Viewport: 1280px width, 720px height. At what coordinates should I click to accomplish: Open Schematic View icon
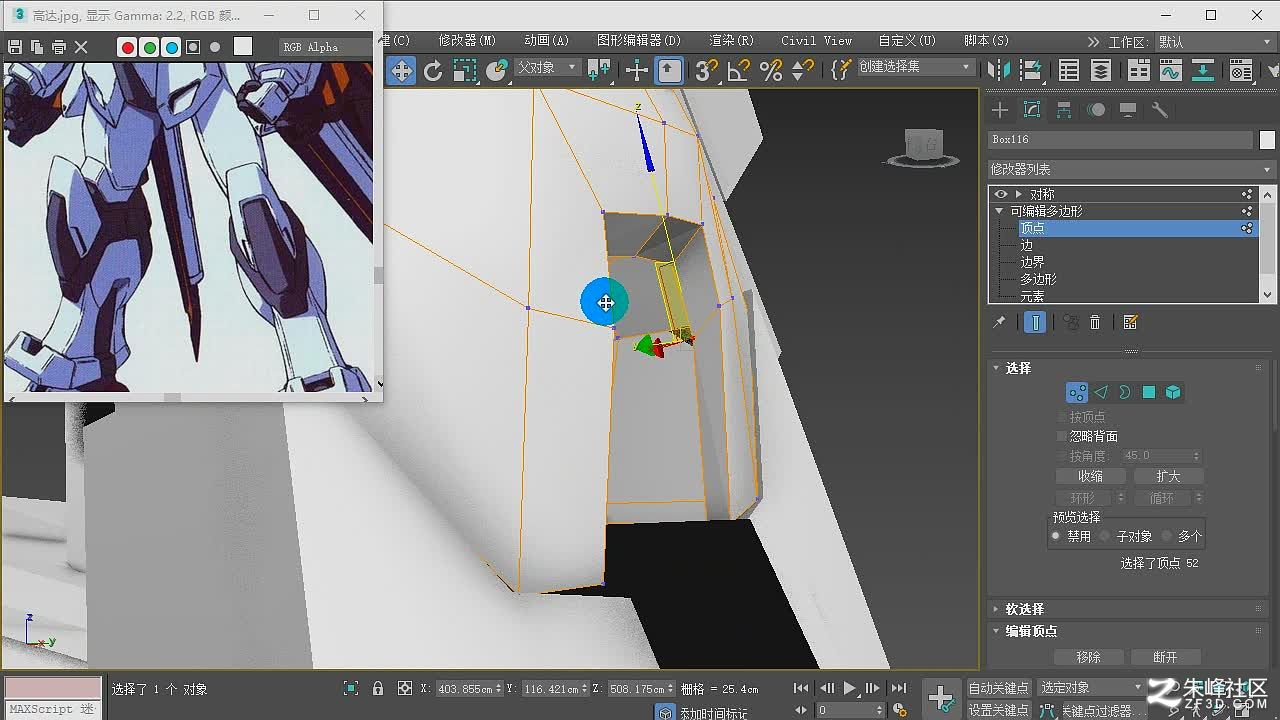pos(1203,70)
